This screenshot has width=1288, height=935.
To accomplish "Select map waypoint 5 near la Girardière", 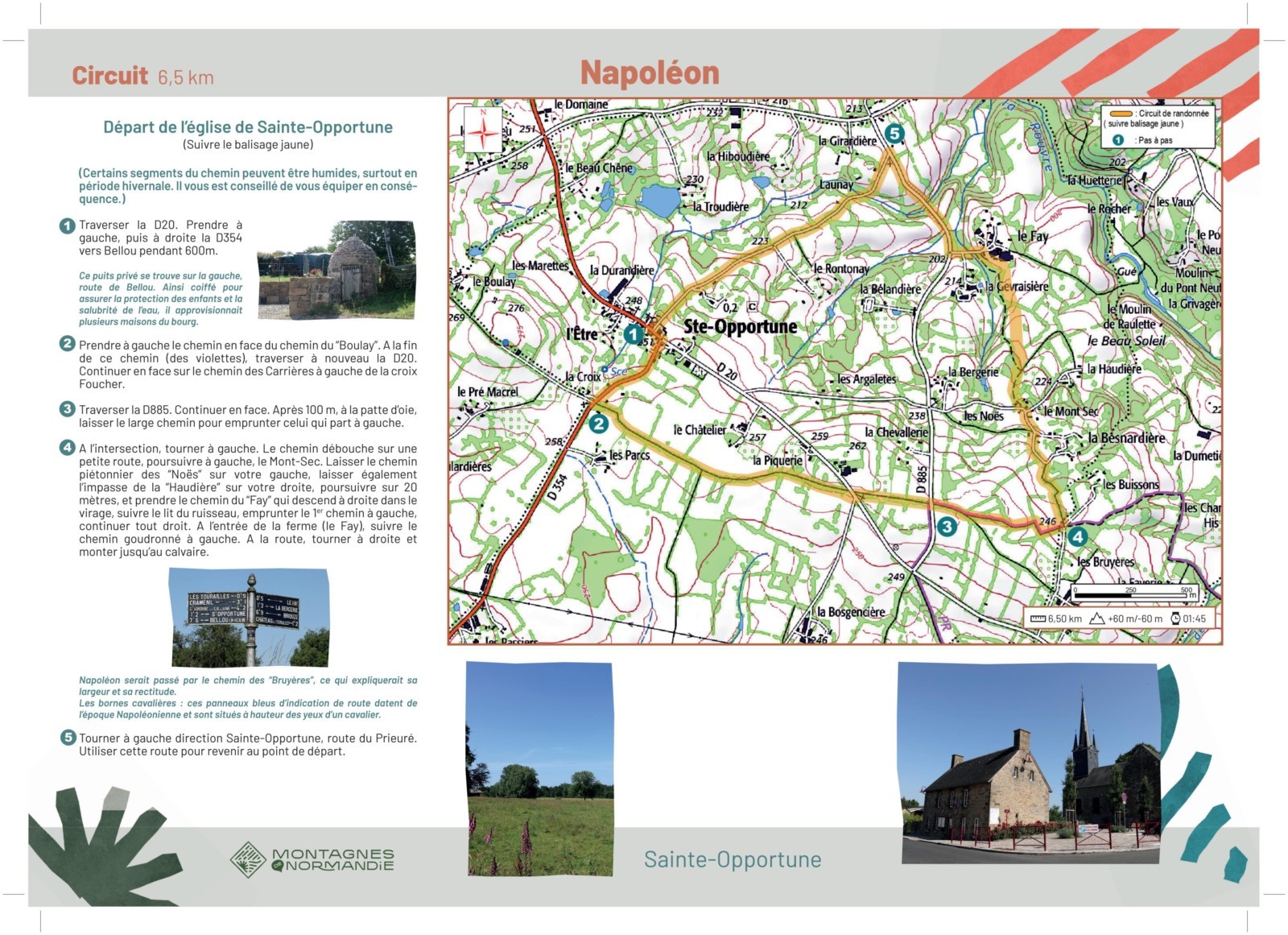I will (x=894, y=133).
